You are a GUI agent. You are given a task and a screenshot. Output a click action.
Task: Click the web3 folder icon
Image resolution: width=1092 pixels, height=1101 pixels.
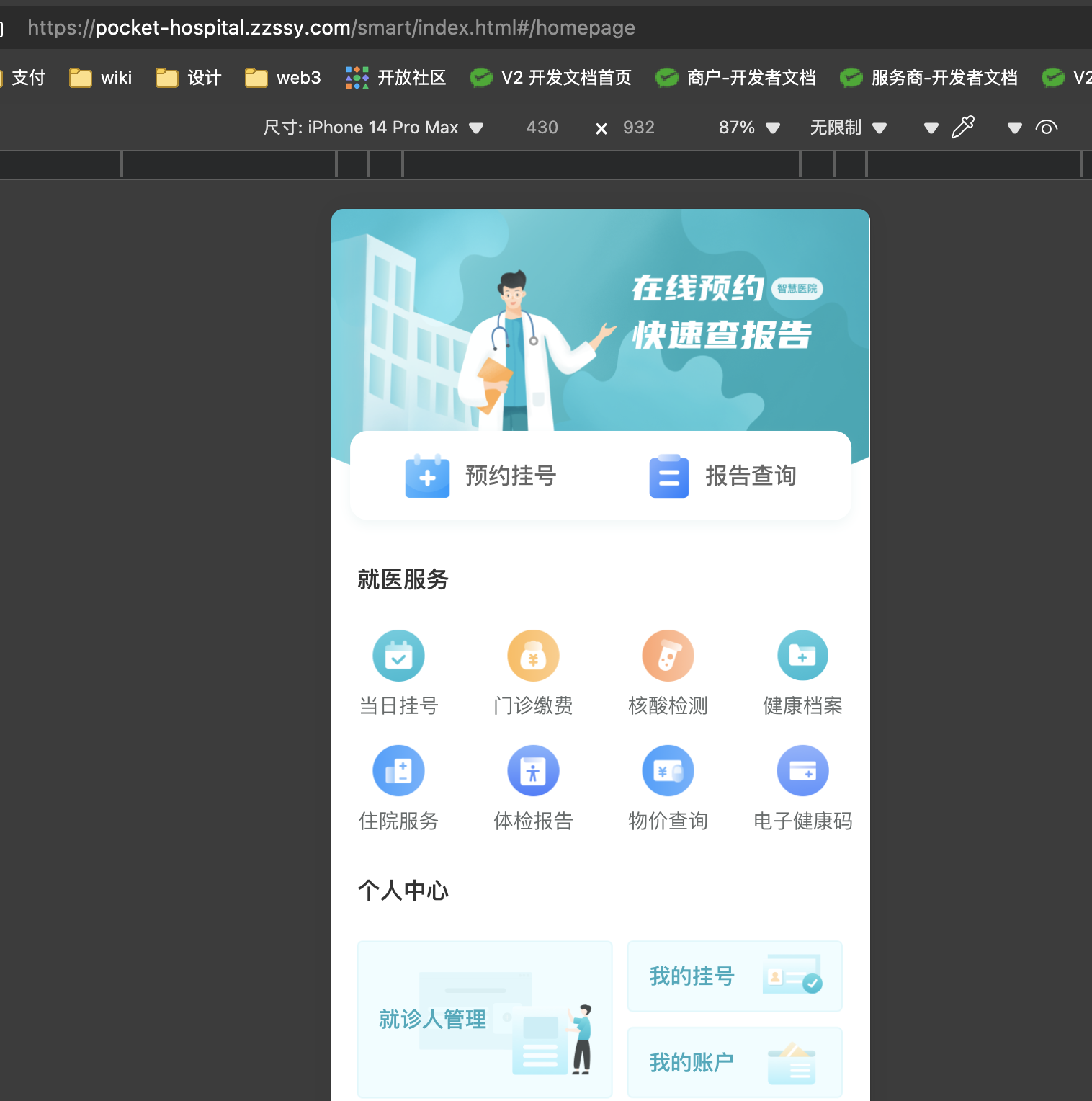[256, 77]
